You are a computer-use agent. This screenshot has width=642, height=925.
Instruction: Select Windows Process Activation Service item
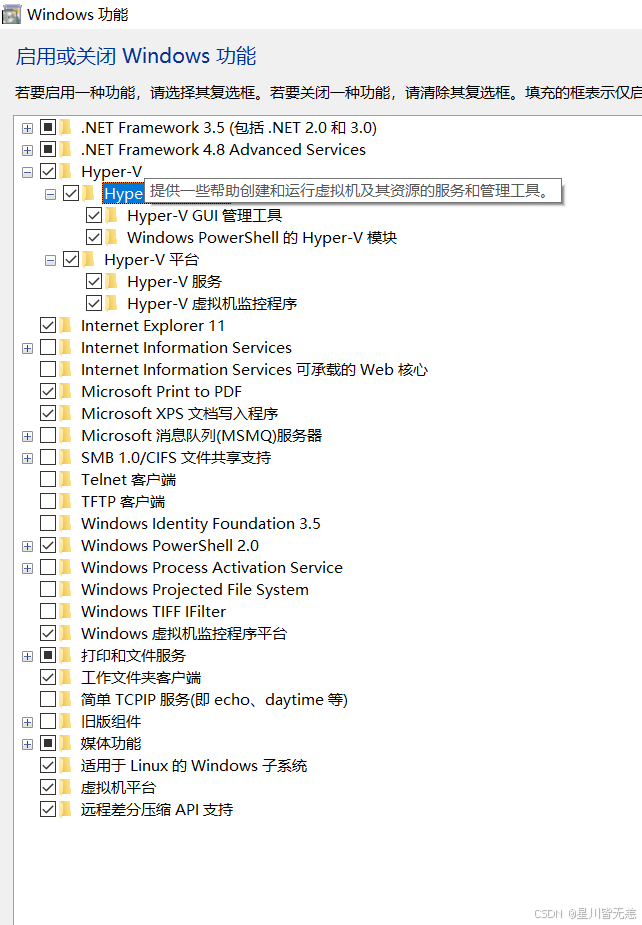[212, 568]
